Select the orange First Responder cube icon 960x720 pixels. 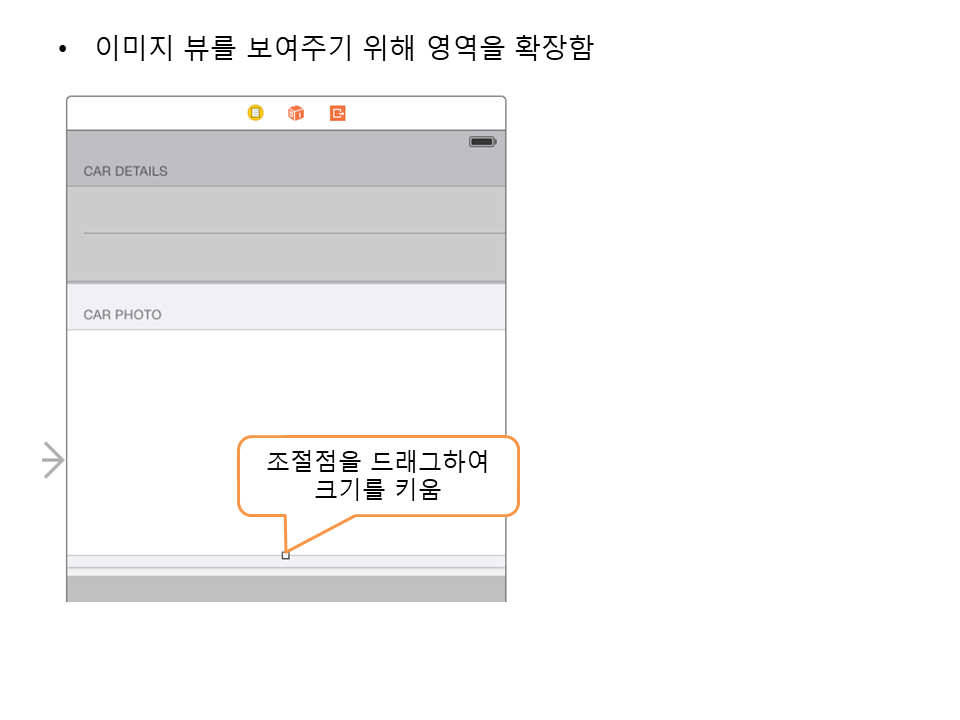(x=296, y=113)
